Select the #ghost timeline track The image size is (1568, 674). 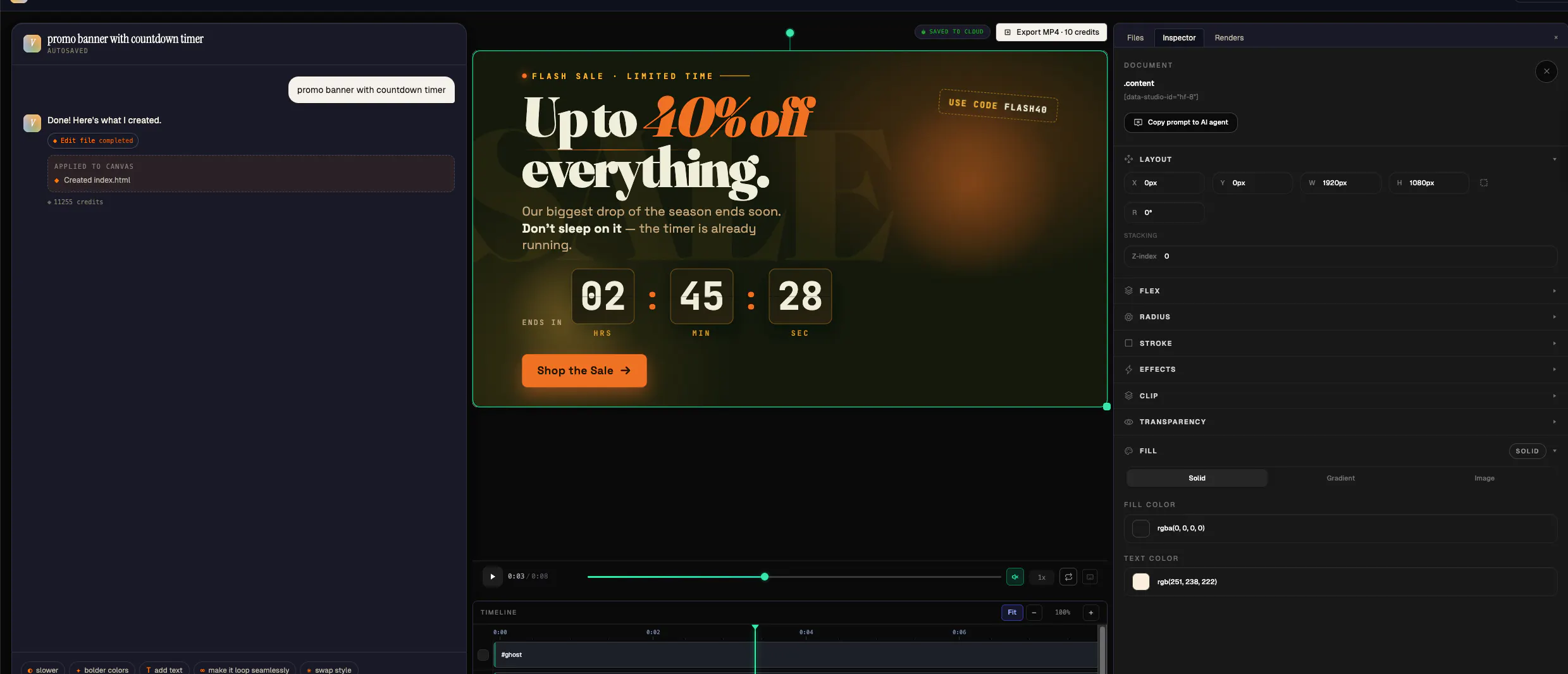click(796, 655)
